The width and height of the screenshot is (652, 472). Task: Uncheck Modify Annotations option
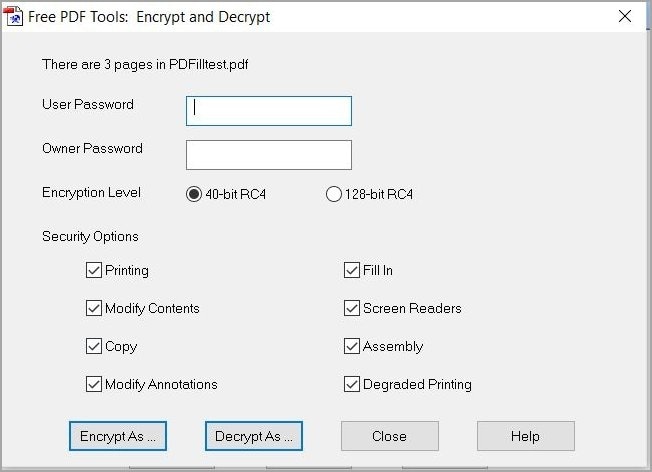coord(94,384)
